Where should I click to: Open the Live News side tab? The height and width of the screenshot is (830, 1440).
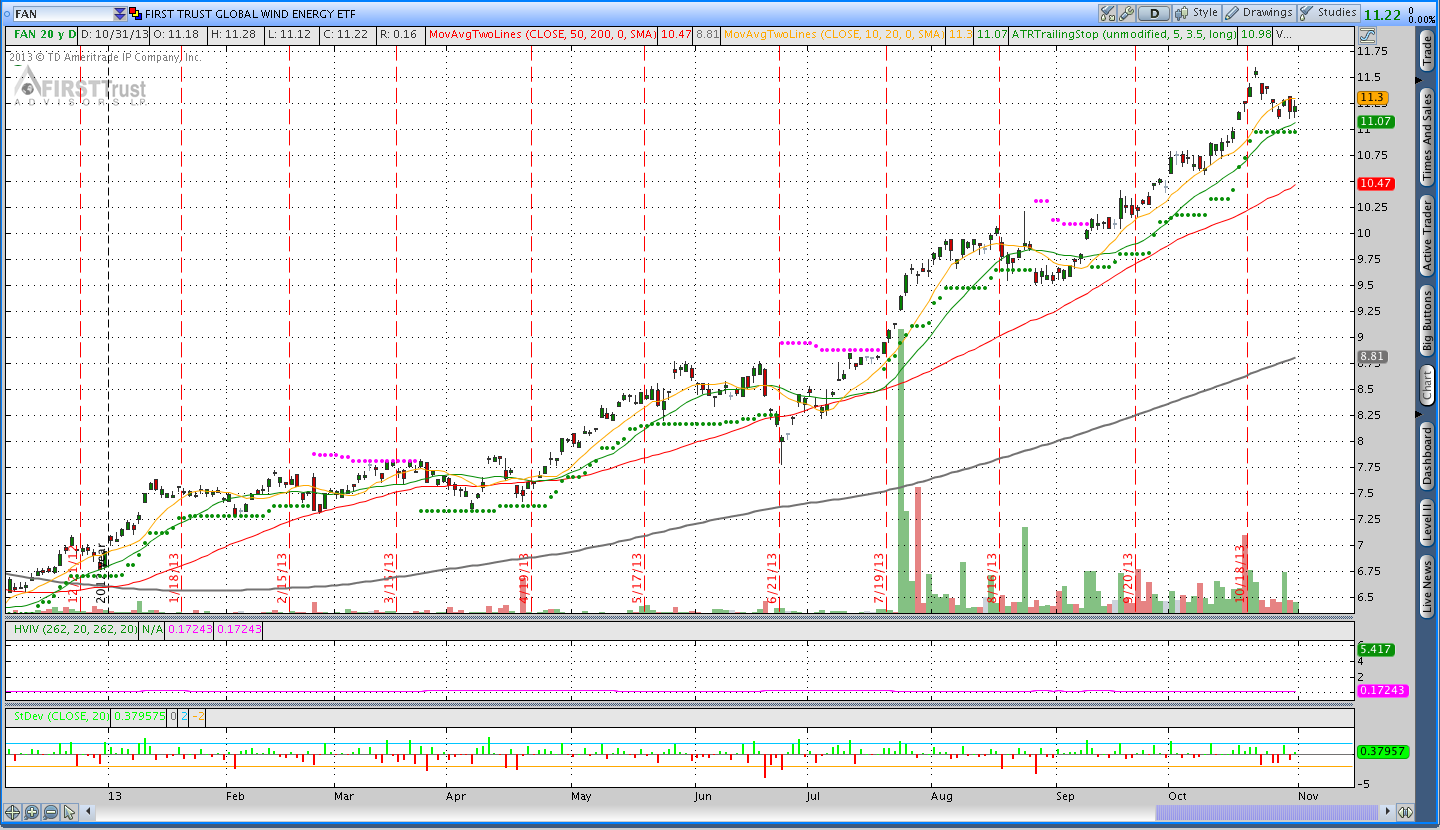point(1427,587)
